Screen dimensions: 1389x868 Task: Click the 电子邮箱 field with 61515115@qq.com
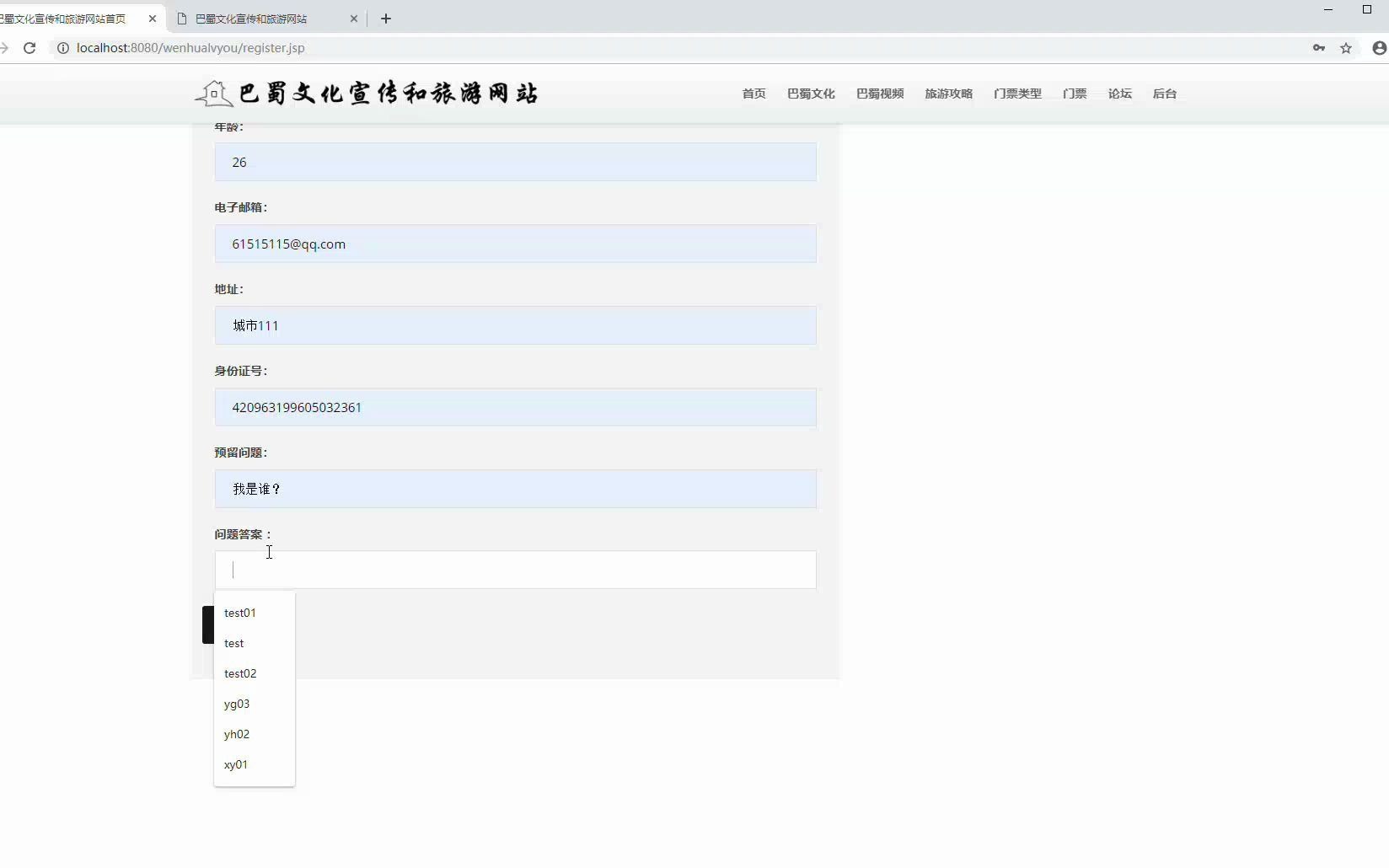pos(515,244)
